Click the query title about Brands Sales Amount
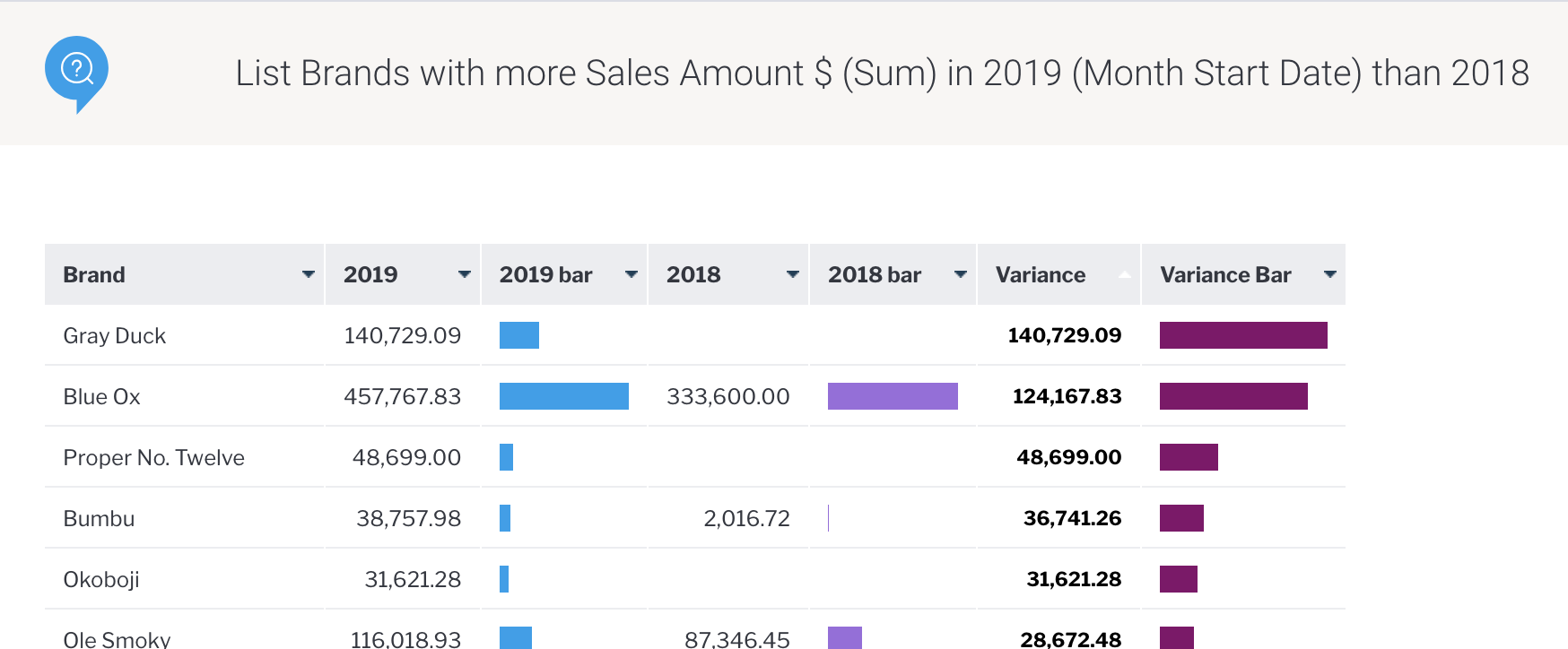 [882, 73]
